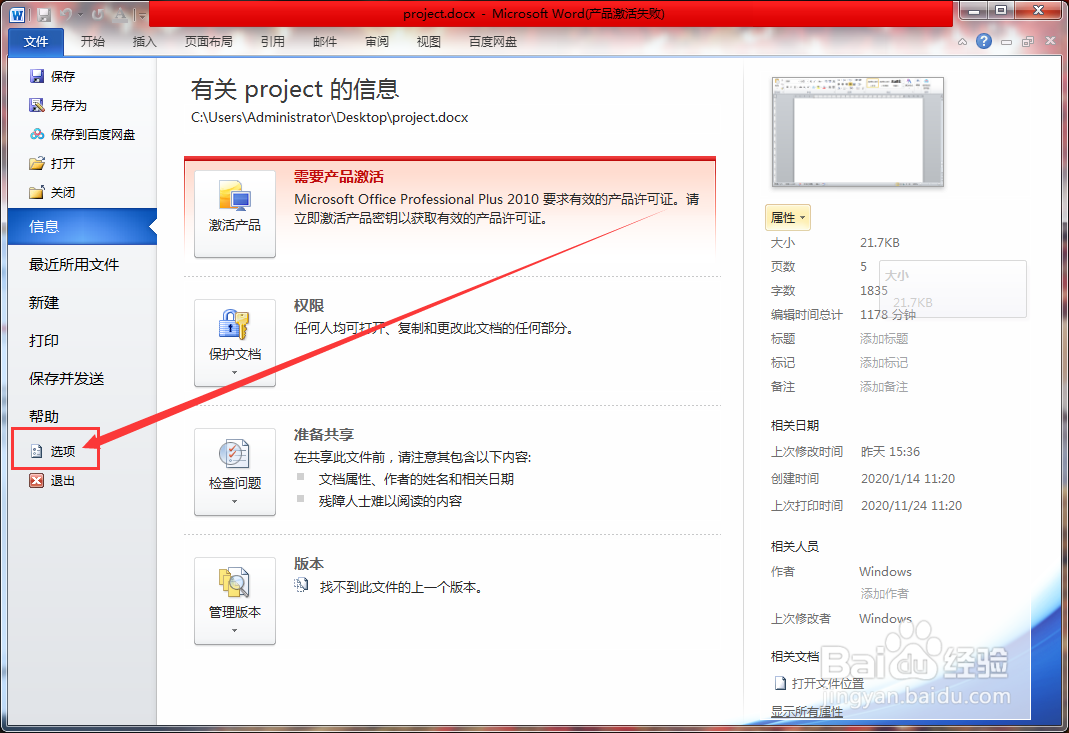Click the 1178 分钟 editing time value
Image resolution: width=1069 pixels, height=733 pixels.
coord(888,315)
